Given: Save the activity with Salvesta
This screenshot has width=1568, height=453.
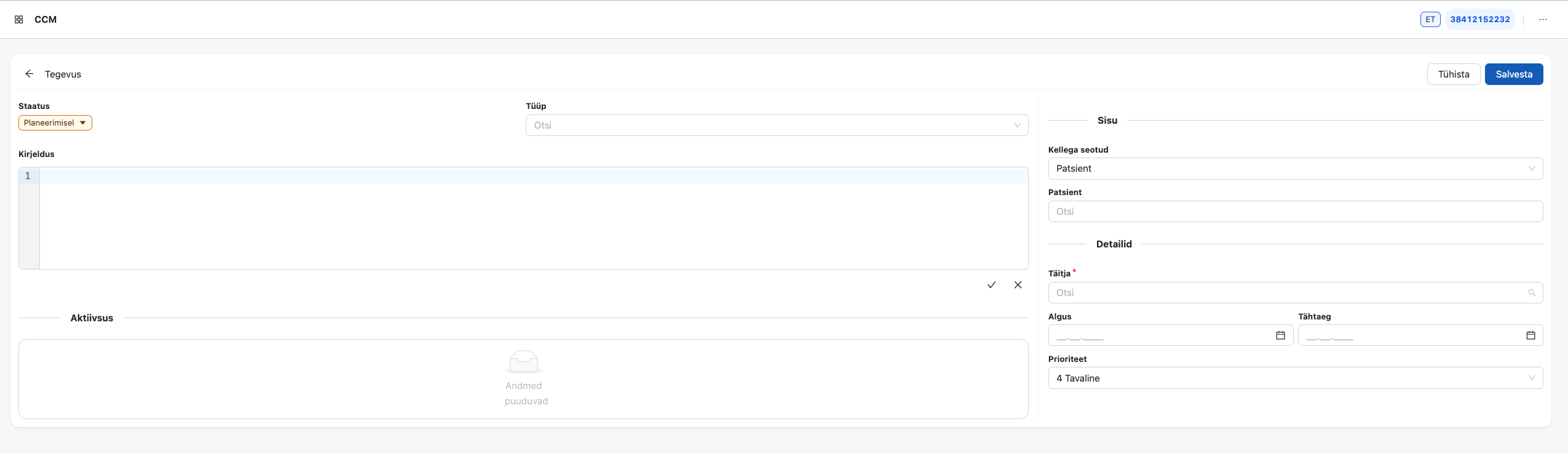Looking at the screenshot, I should [1514, 74].
